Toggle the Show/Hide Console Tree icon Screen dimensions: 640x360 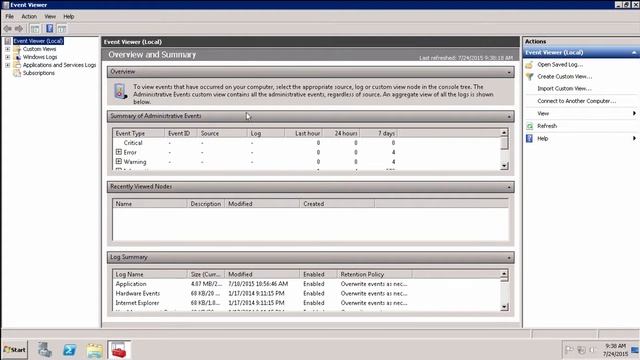35,29
